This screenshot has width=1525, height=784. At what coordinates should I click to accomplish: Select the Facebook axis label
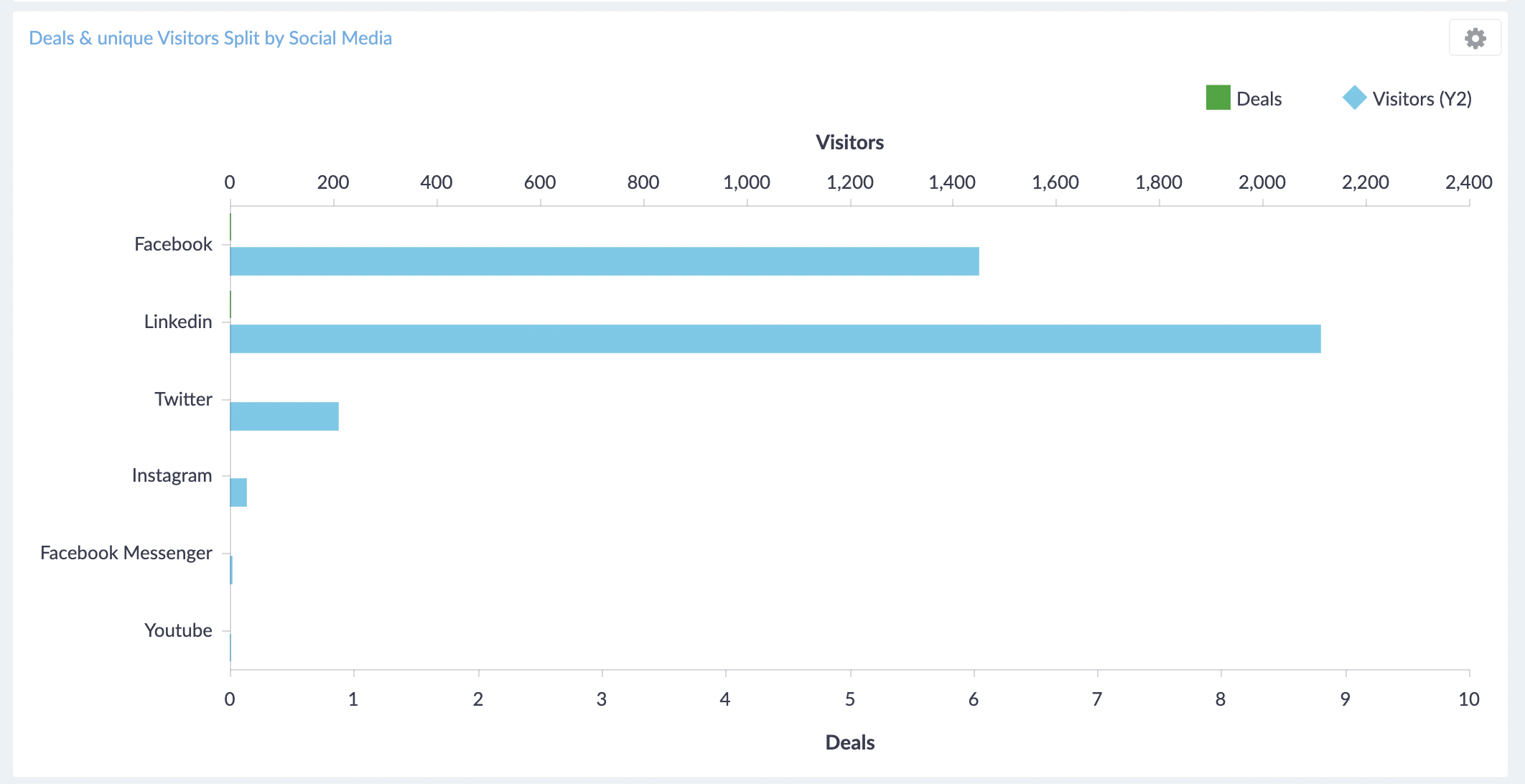(173, 245)
